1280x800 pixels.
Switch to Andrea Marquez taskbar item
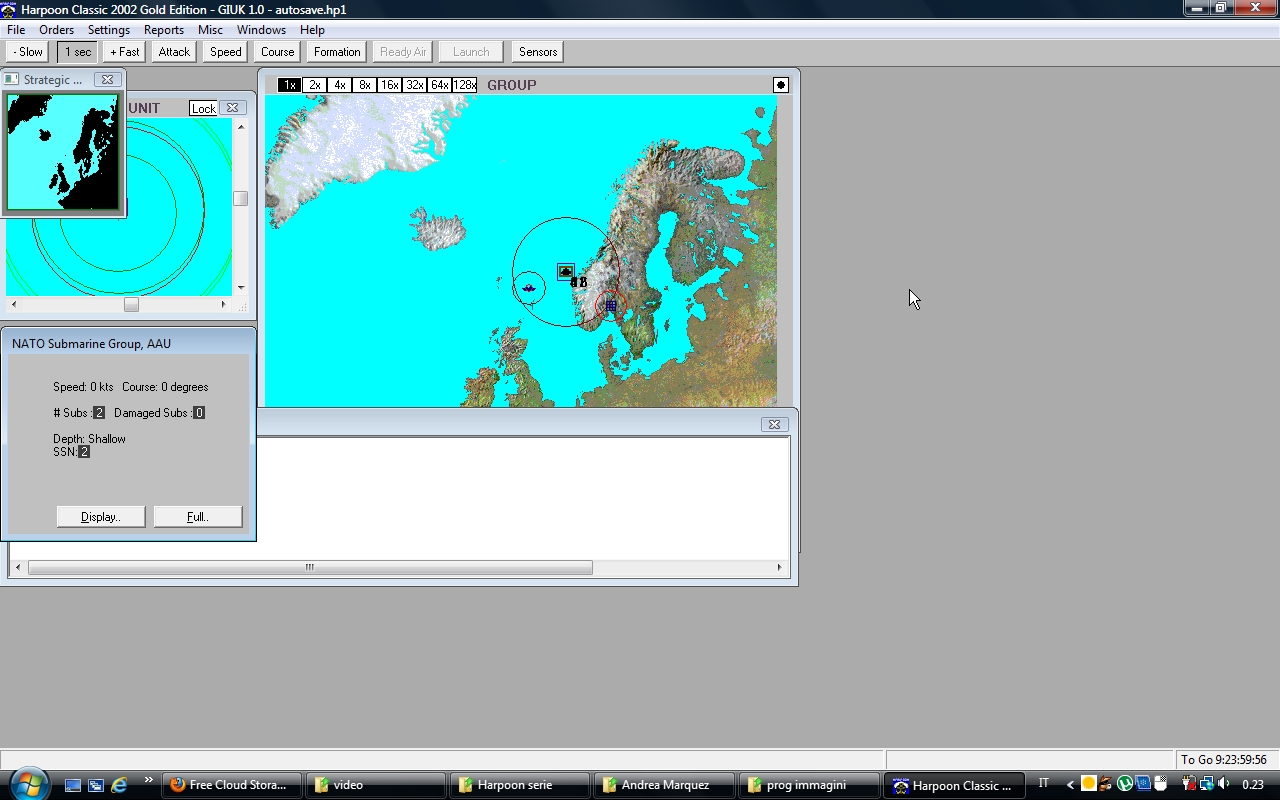click(664, 785)
